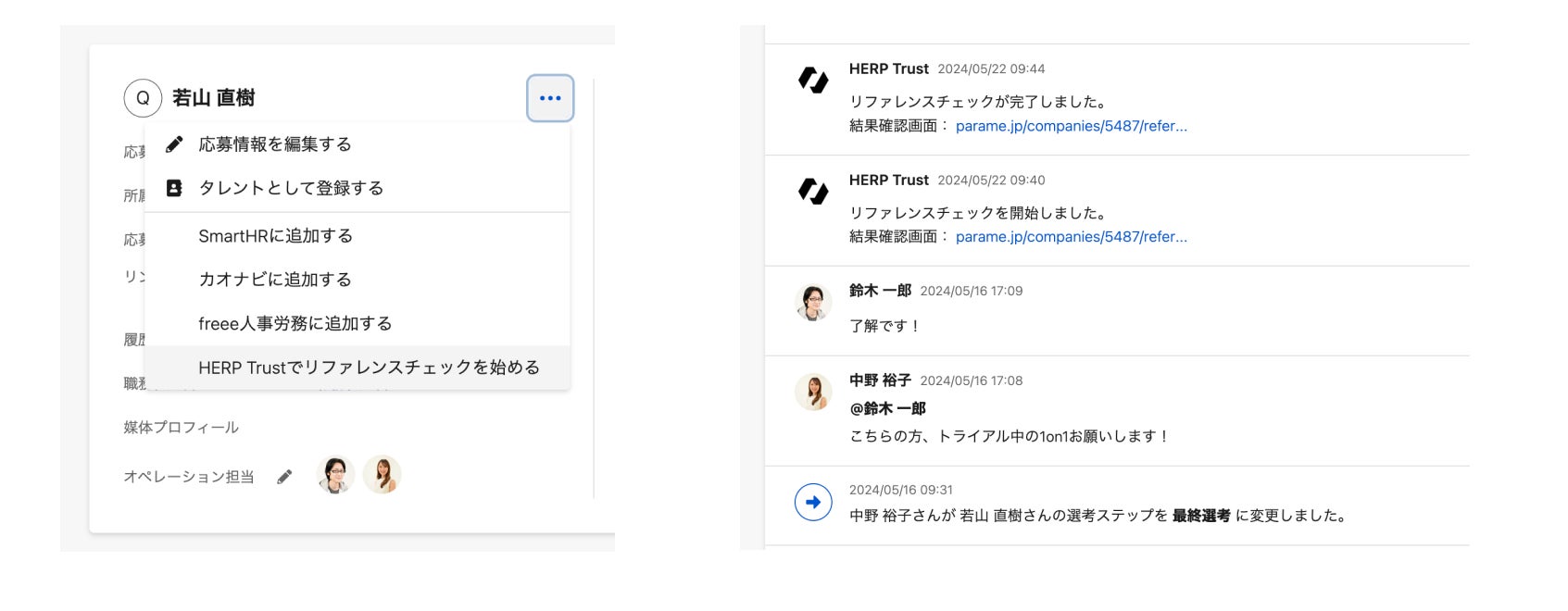Click リファレンスチェックが完了しました message text

click(x=978, y=102)
